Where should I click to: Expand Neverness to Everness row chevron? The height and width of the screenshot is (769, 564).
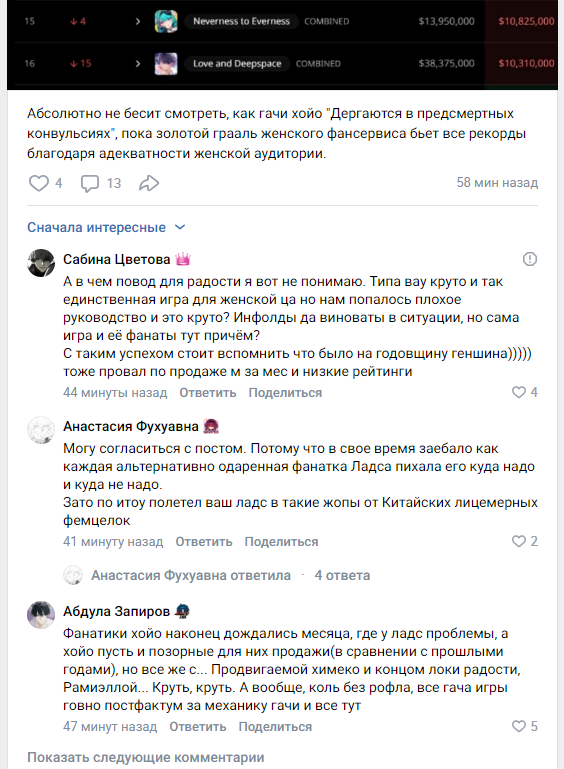138,21
